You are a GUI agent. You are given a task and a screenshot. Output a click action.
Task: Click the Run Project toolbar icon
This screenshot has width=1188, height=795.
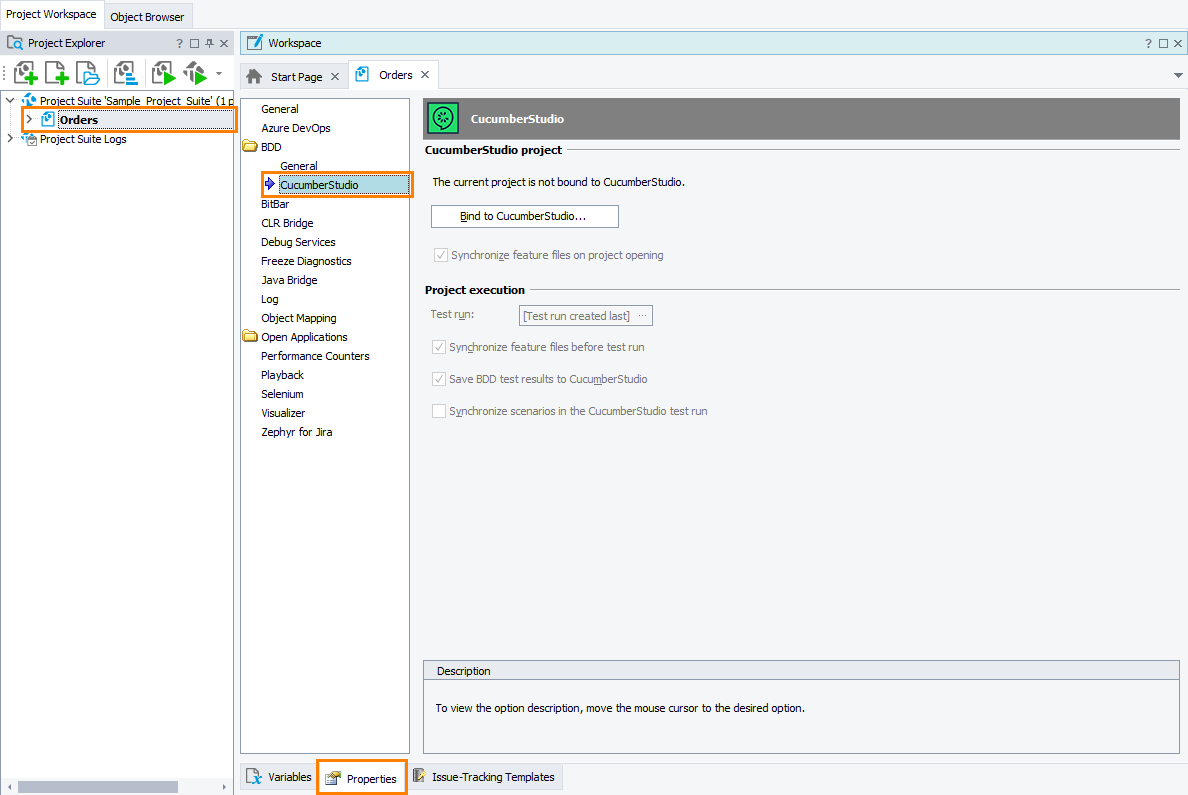[x=163, y=73]
